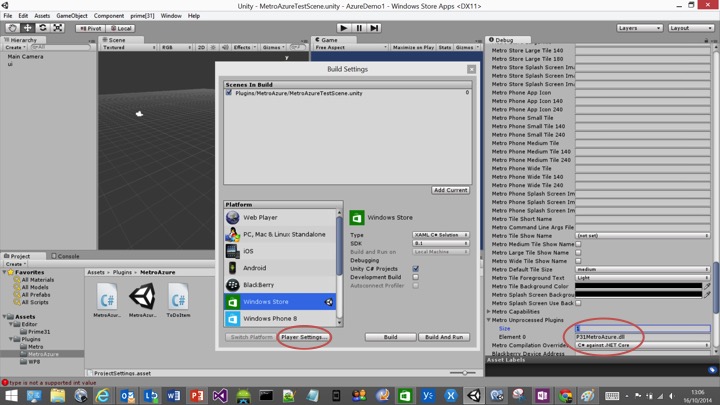This screenshot has height=405, width=720.
Task: Toggle Maximize on Play in Game view
Action: point(413,47)
